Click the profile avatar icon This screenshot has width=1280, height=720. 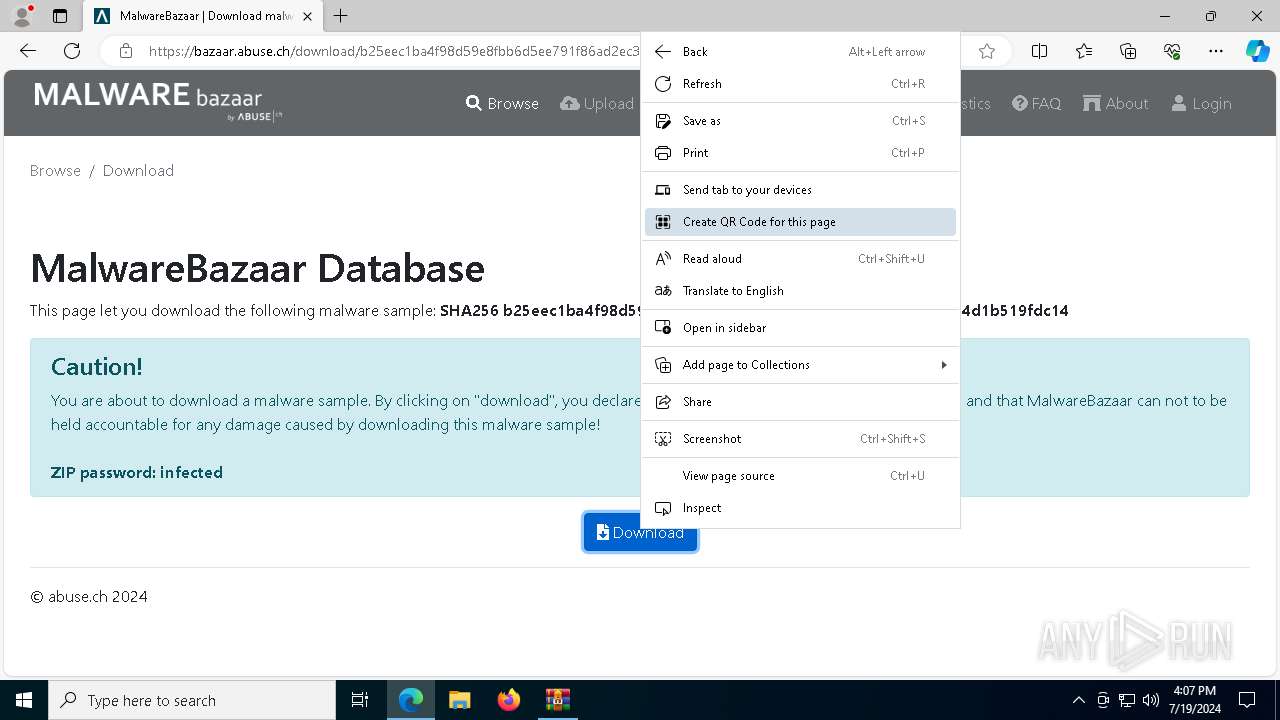[x=23, y=16]
